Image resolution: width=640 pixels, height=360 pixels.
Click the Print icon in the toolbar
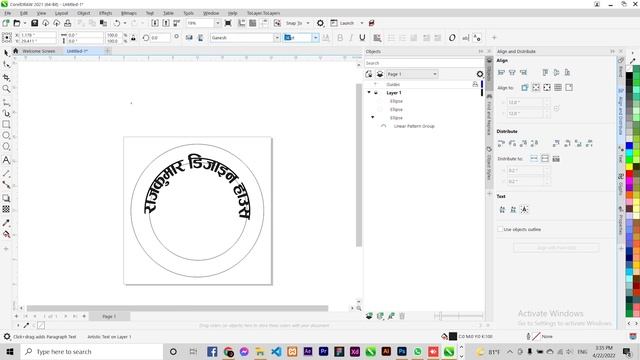tap(68, 23)
